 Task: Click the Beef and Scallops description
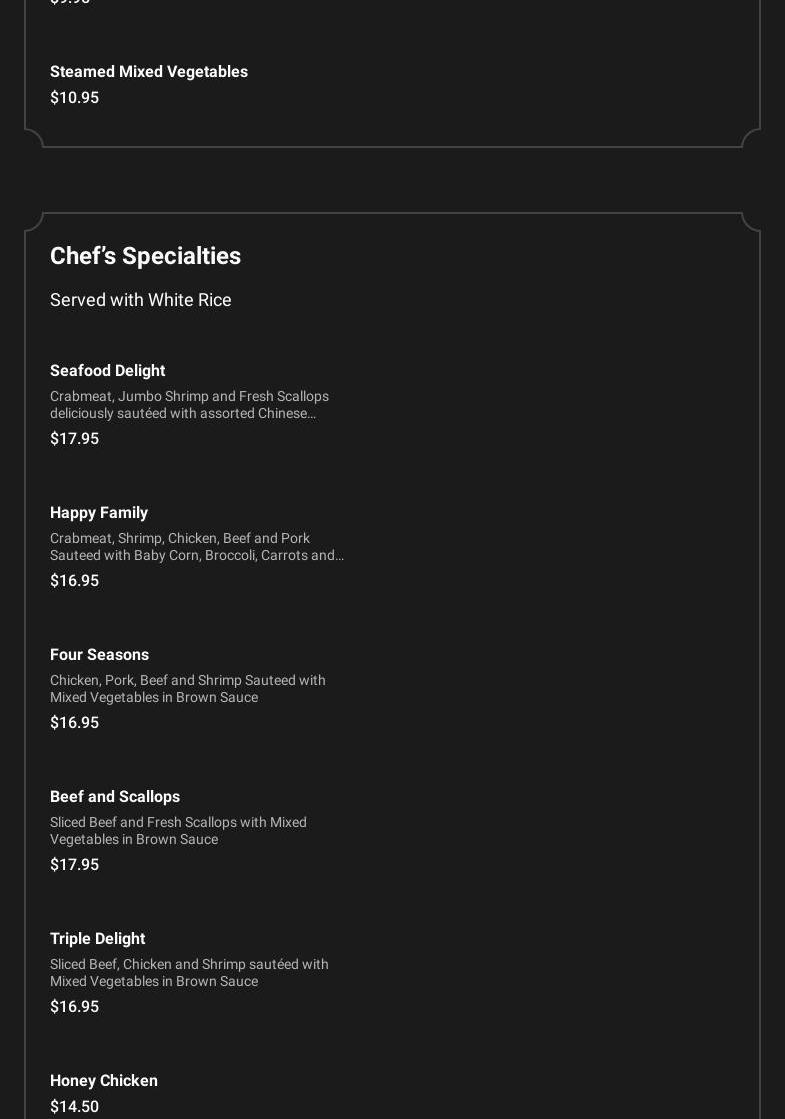(178, 831)
